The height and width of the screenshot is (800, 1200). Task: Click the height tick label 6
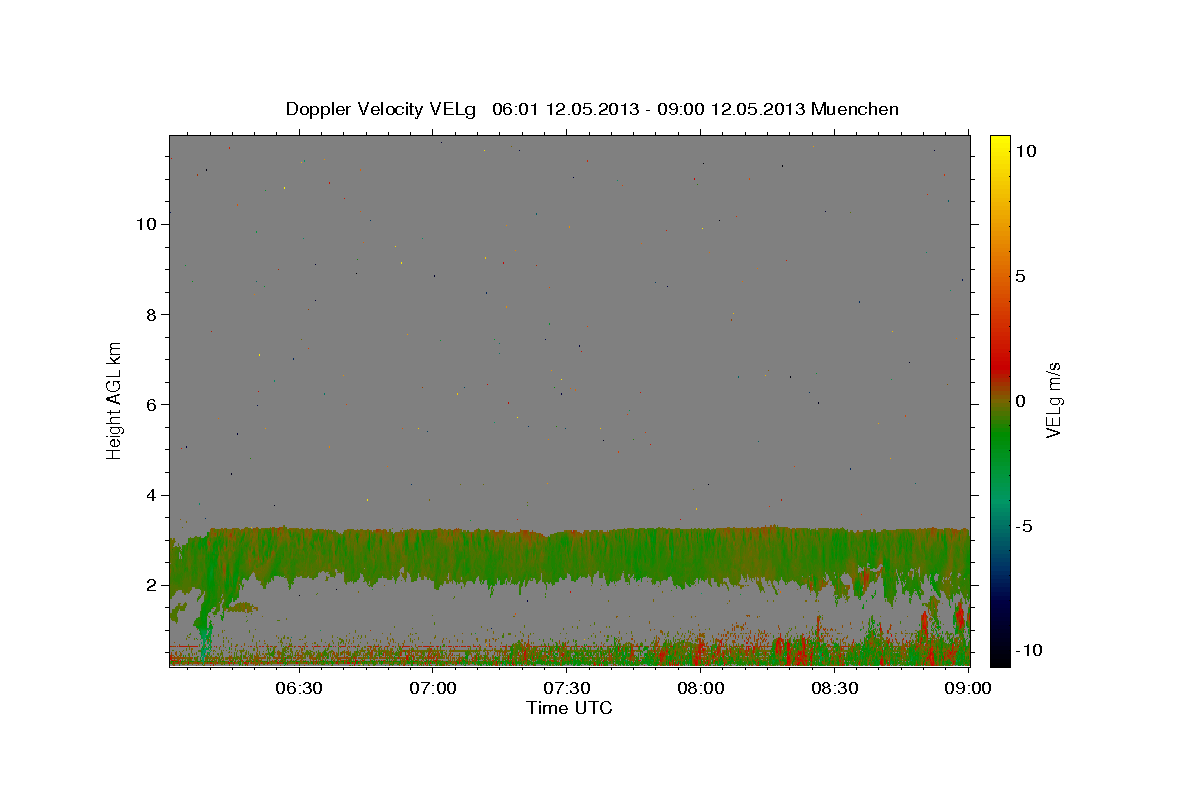click(x=154, y=405)
